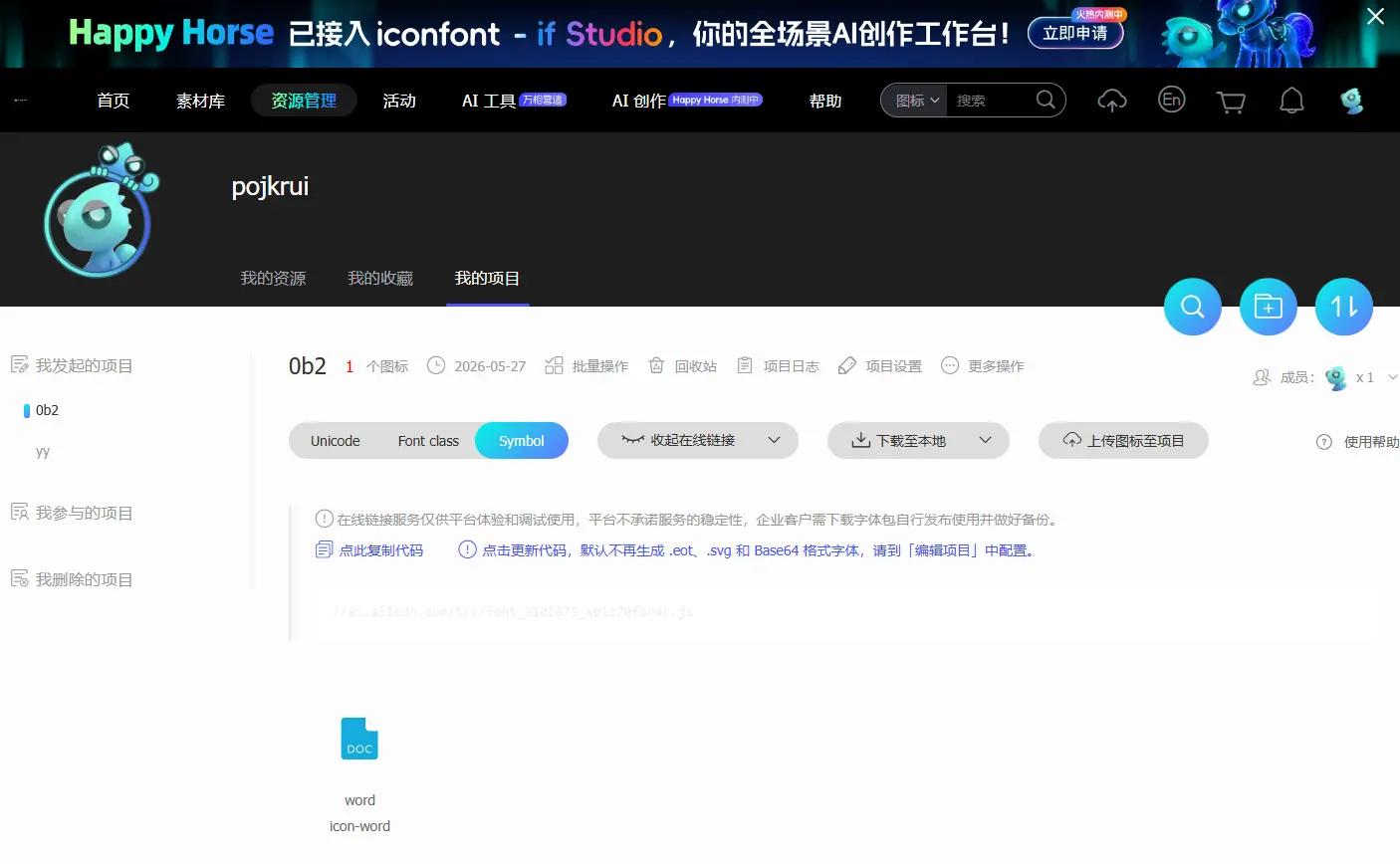
Task: Select project 0b2 in the sidebar
Action: pos(47,410)
